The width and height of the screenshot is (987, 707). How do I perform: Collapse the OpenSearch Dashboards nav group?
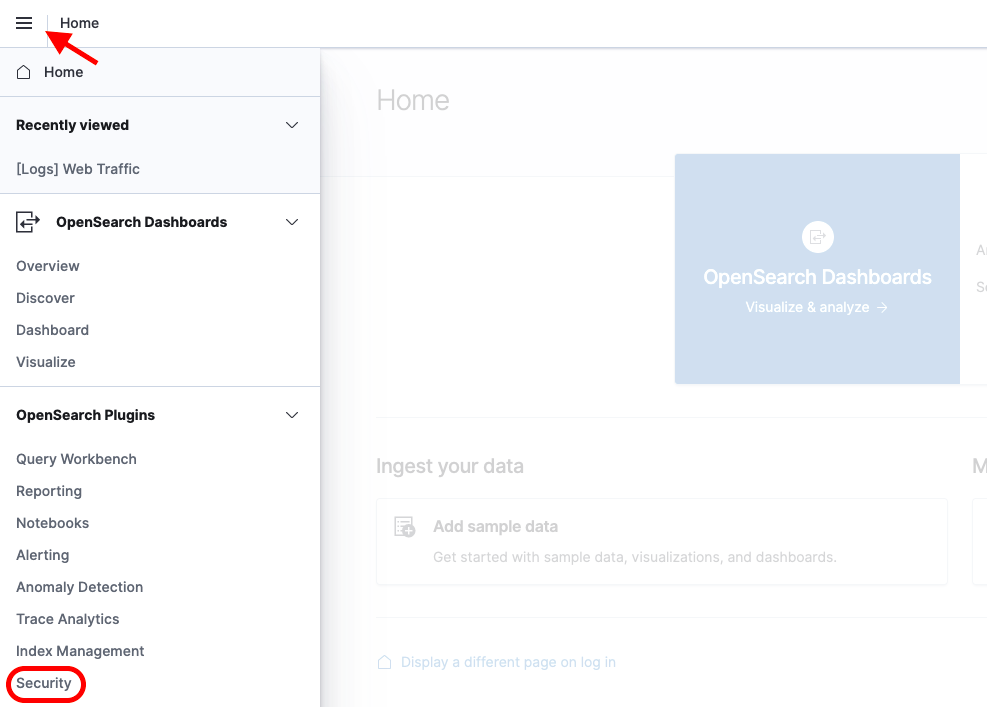291,222
